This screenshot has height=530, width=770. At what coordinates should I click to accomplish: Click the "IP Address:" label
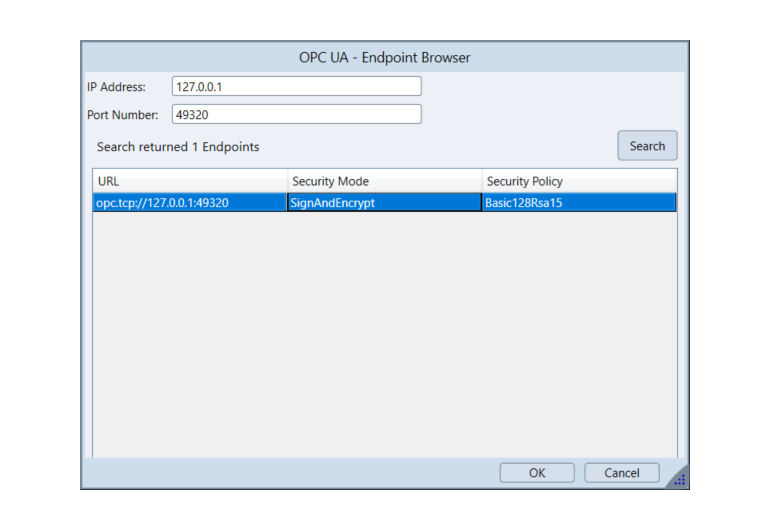116,87
